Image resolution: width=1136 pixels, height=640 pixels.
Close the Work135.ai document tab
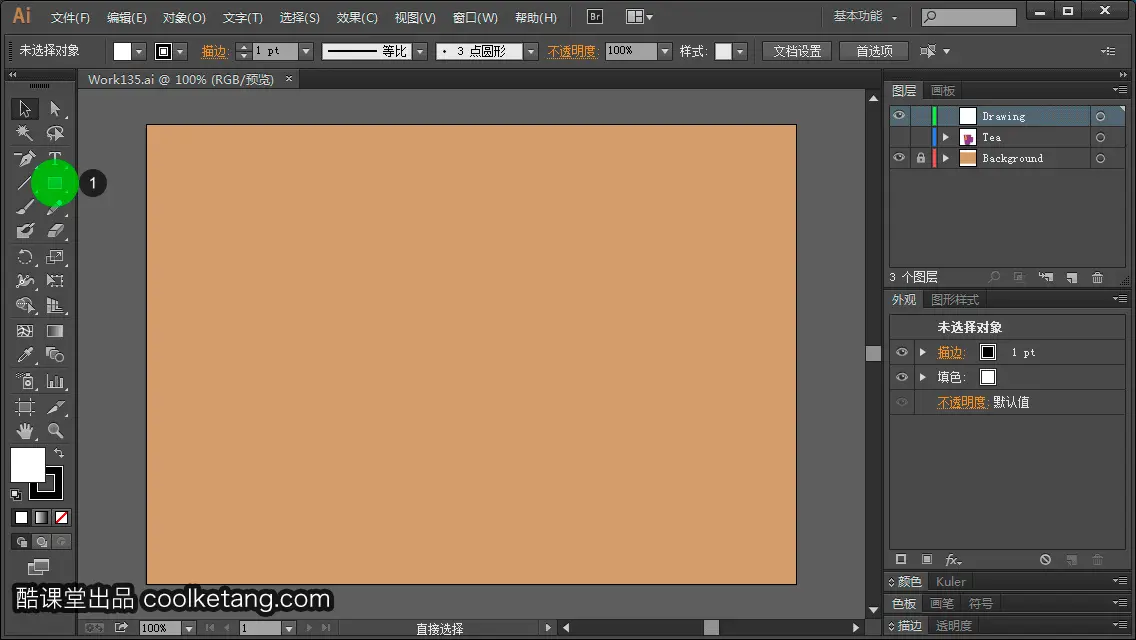[x=289, y=78]
